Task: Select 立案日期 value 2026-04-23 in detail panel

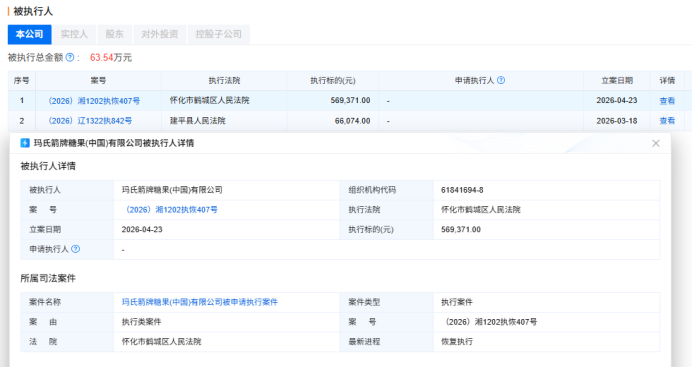Action: coord(142,229)
